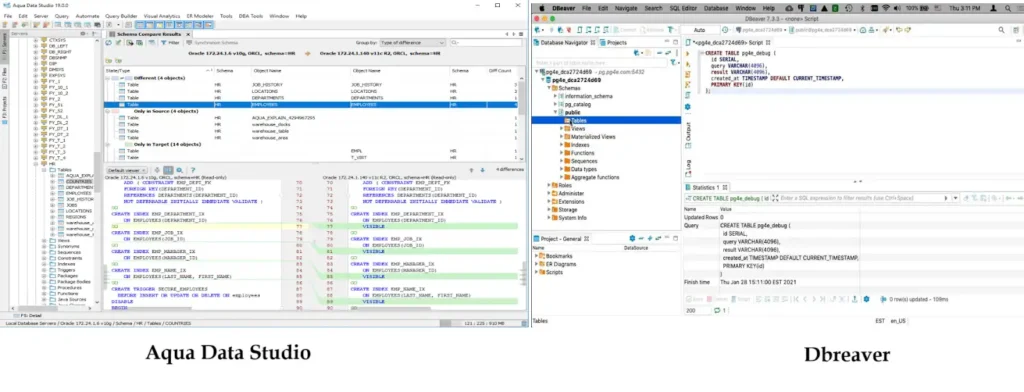
Task: Refresh the schema compare results
Action: (108, 42)
